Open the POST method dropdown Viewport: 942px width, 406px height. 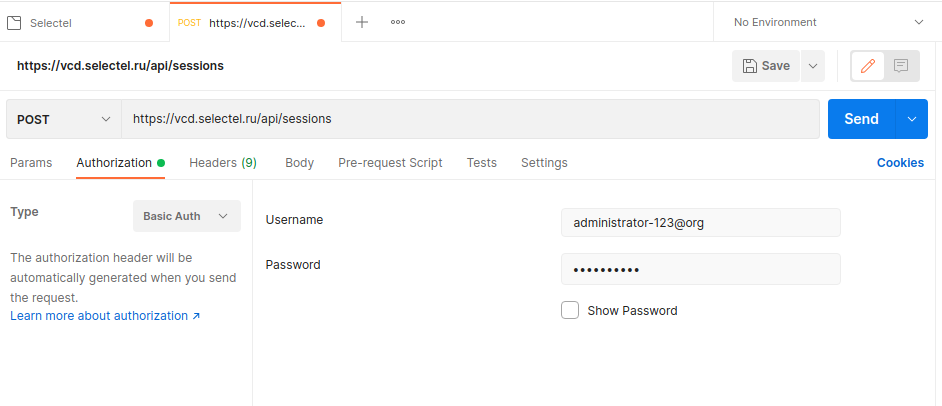[x=64, y=119]
